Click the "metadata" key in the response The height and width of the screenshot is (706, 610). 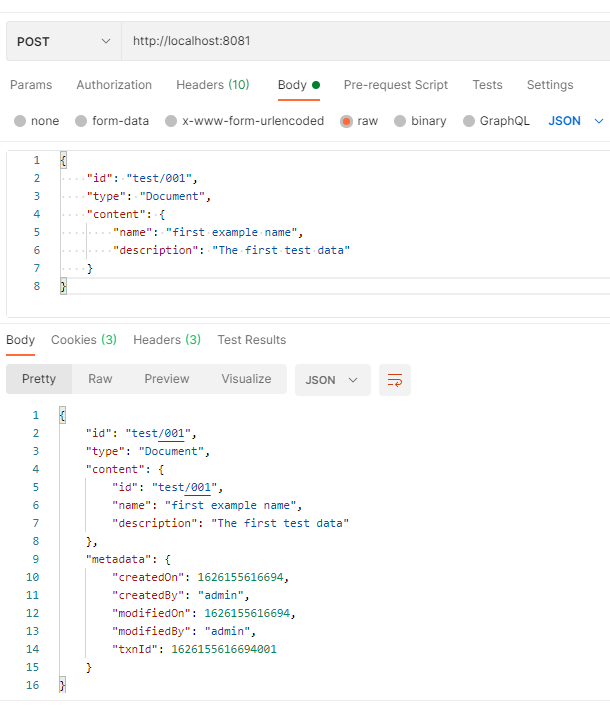(118, 559)
